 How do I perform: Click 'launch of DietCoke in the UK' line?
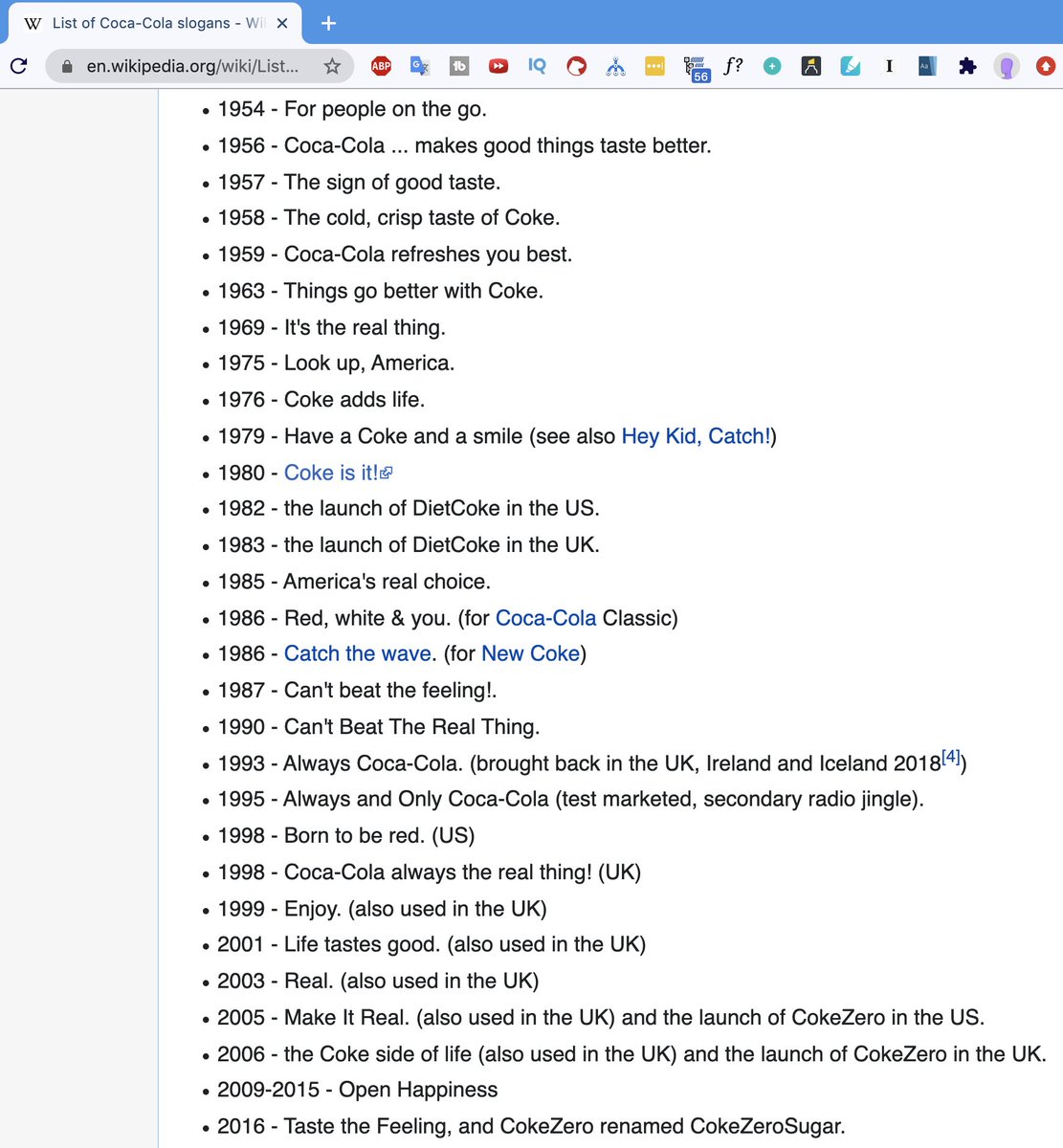442,544
